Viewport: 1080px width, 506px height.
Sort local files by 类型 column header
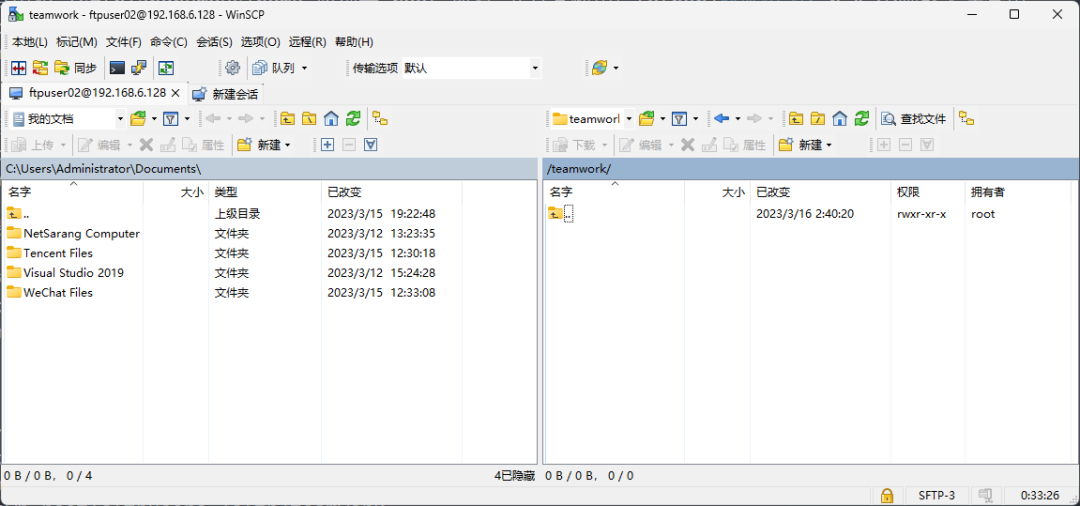point(265,193)
